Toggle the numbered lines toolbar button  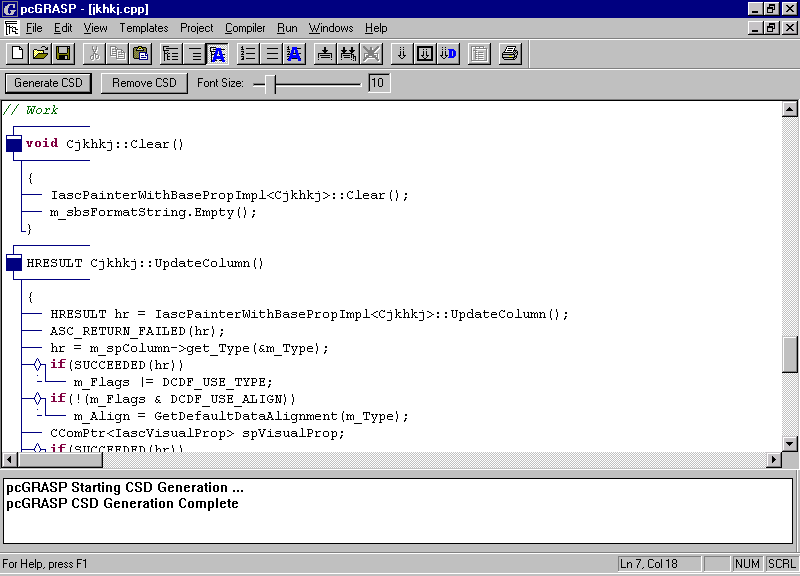click(x=249, y=54)
